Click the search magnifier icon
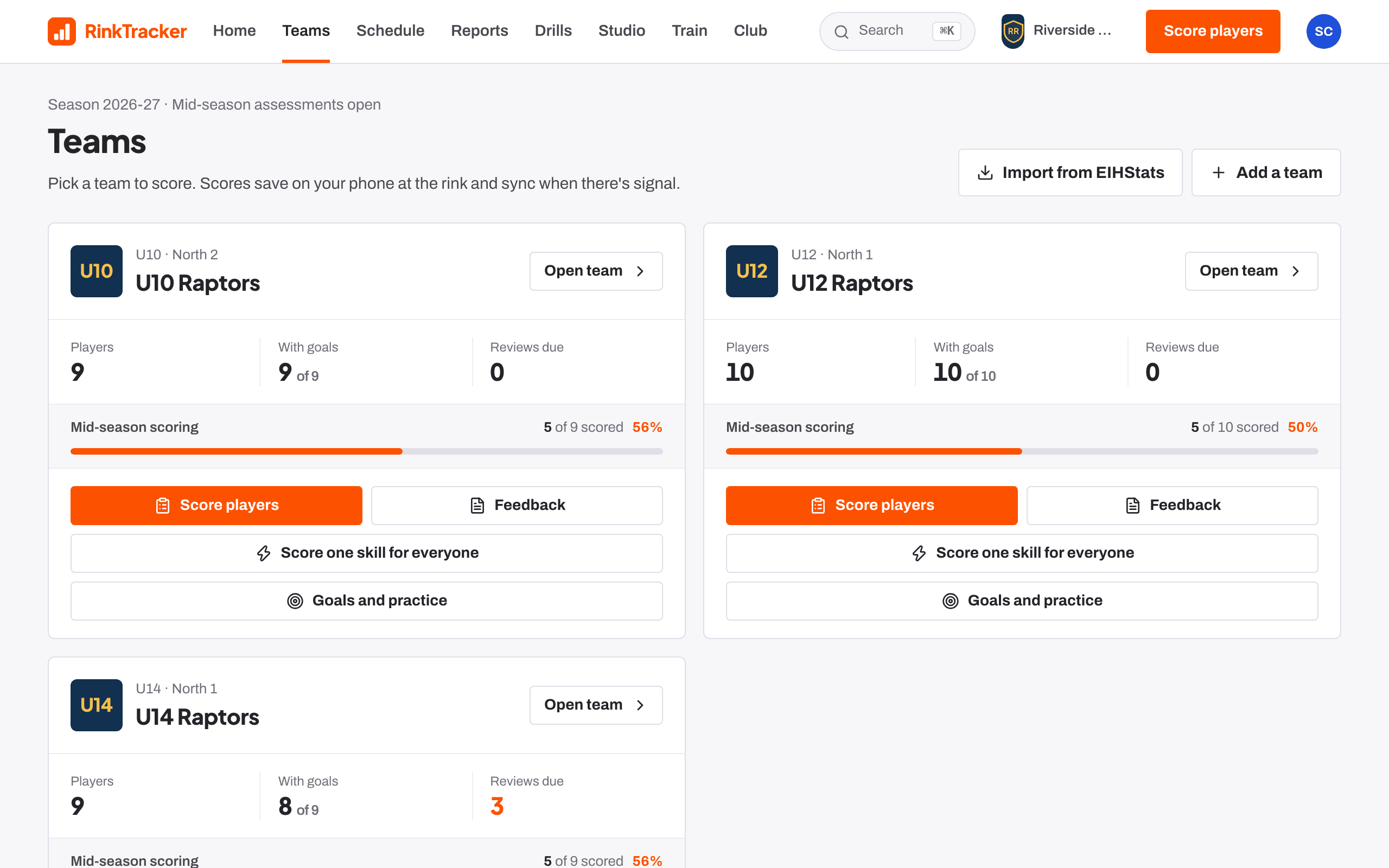Screen dimensions: 1389x868 coord(841,31)
